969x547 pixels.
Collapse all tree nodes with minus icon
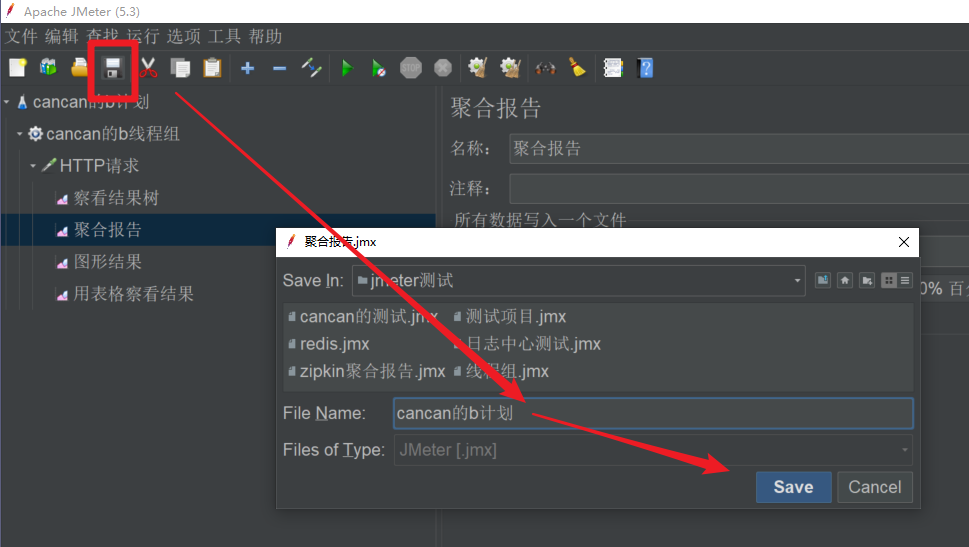click(x=279, y=68)
